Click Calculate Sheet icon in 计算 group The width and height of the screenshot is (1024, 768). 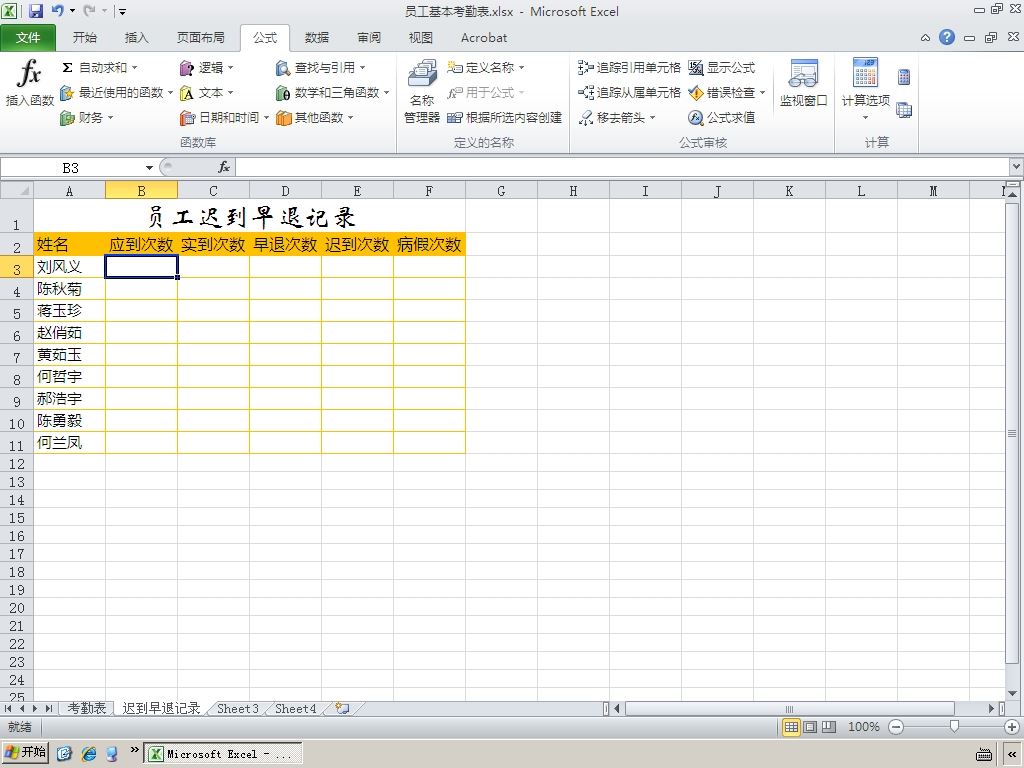pyautogui.click(x=904, y=110)
